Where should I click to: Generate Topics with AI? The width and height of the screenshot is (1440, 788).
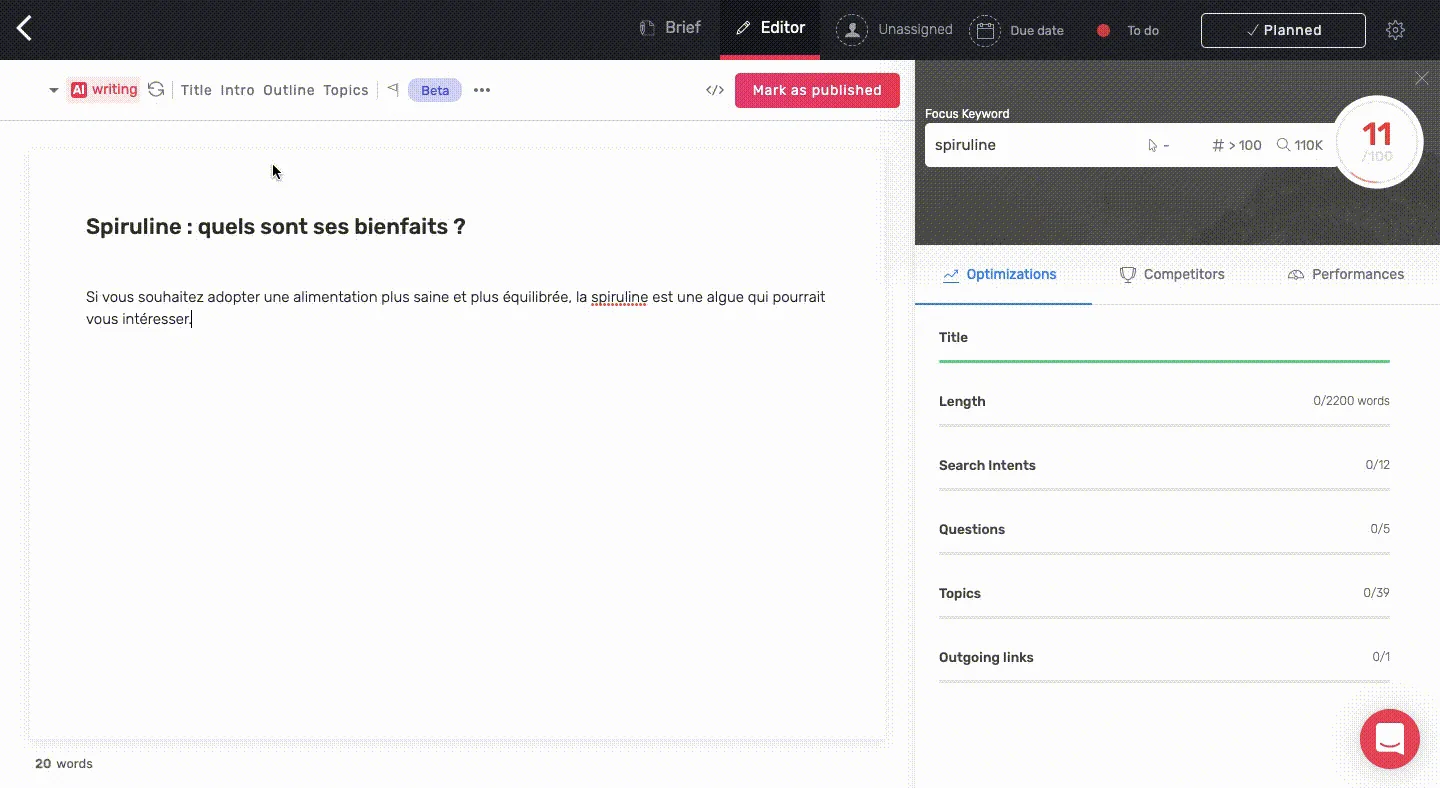pos(346,90)
